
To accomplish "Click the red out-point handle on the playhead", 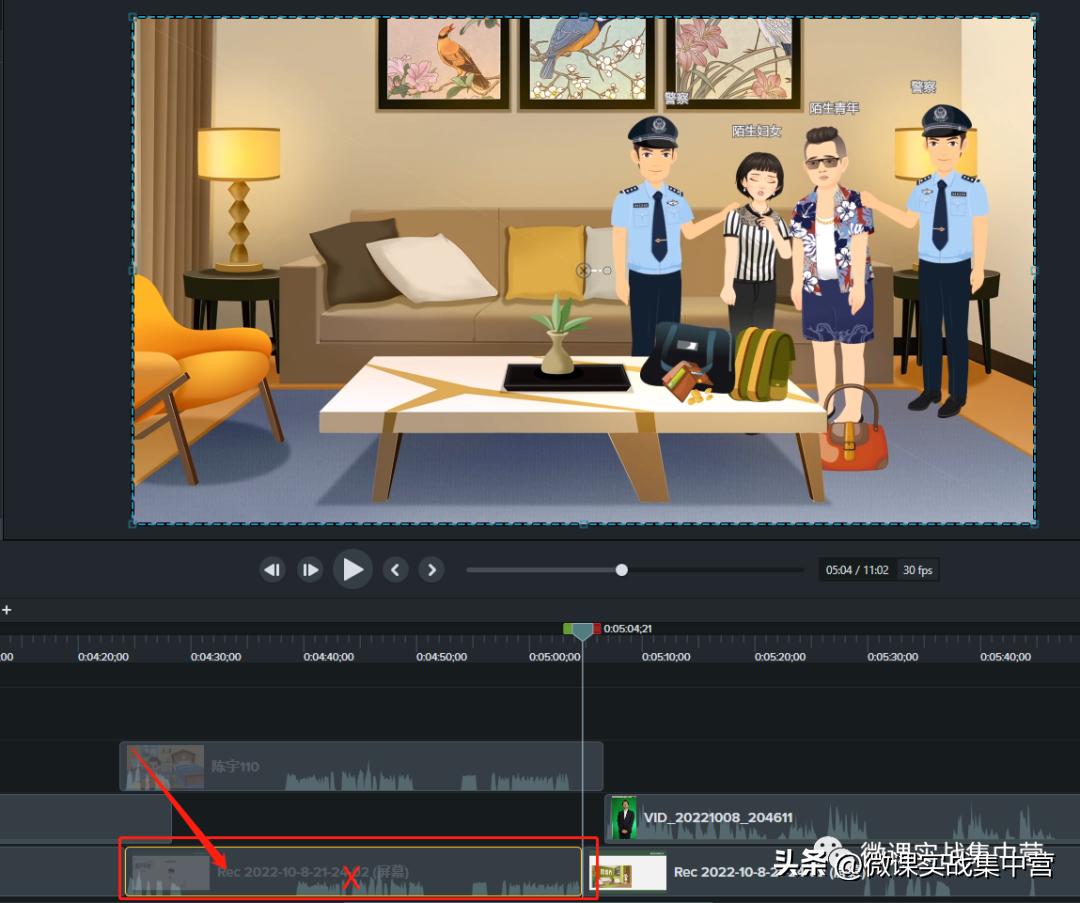I will click(x=596, y=629).
